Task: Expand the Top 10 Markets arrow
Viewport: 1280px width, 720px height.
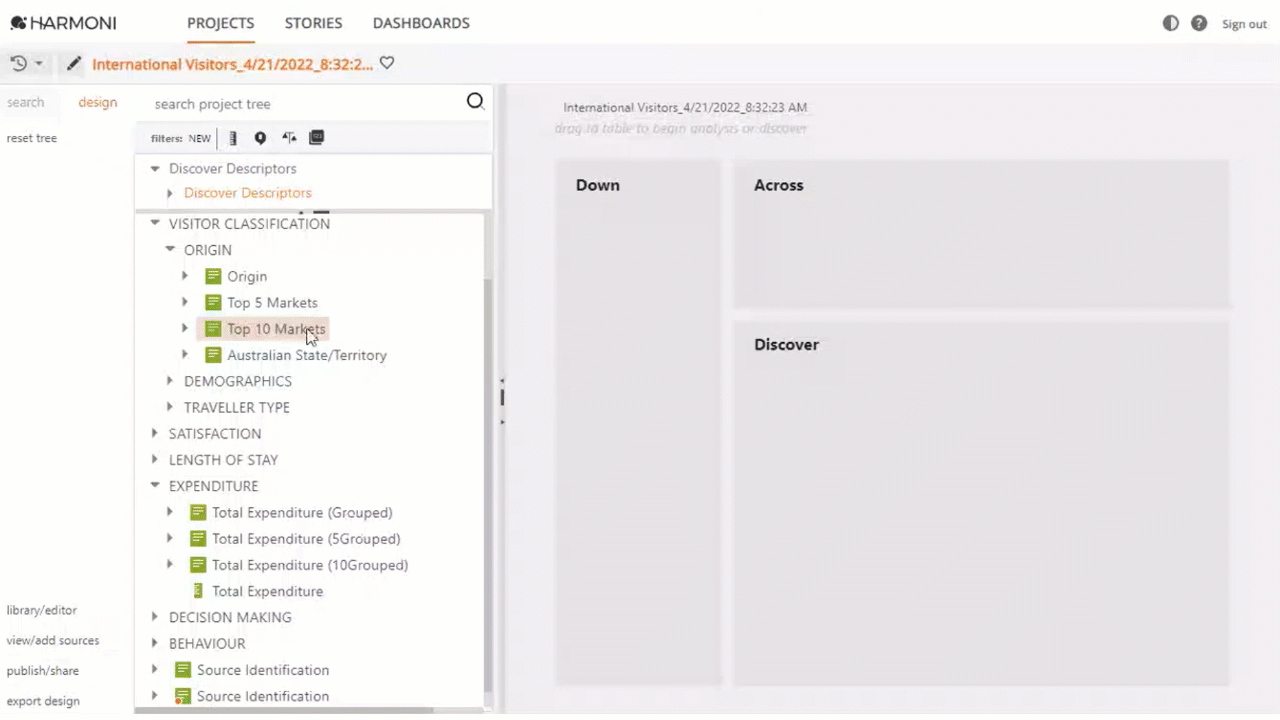Action: click(x=185, y=328)
